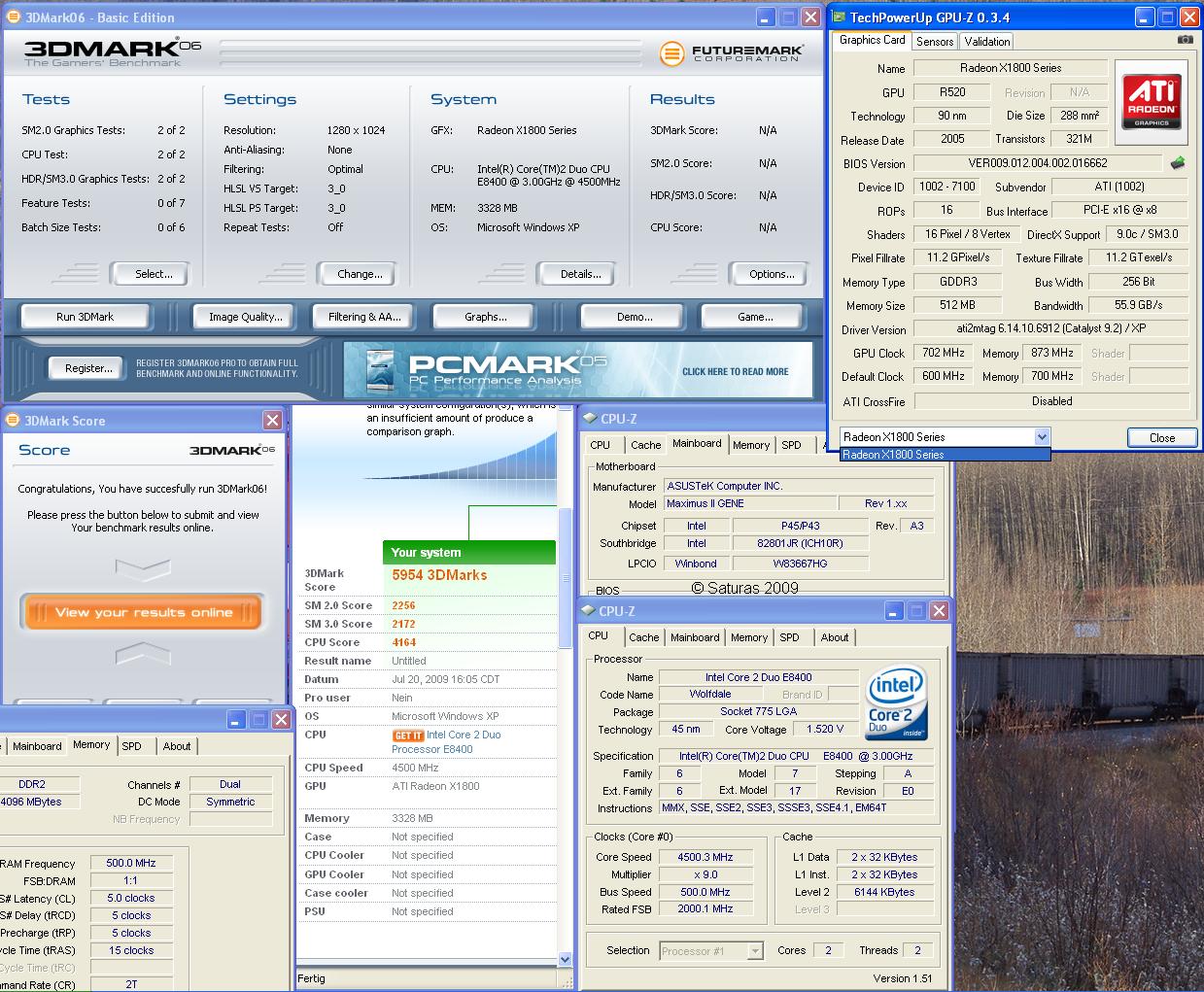This screenshot has height=992, width=1204.
Task: Click the Filtering & AA button
Action: point(364,317)
